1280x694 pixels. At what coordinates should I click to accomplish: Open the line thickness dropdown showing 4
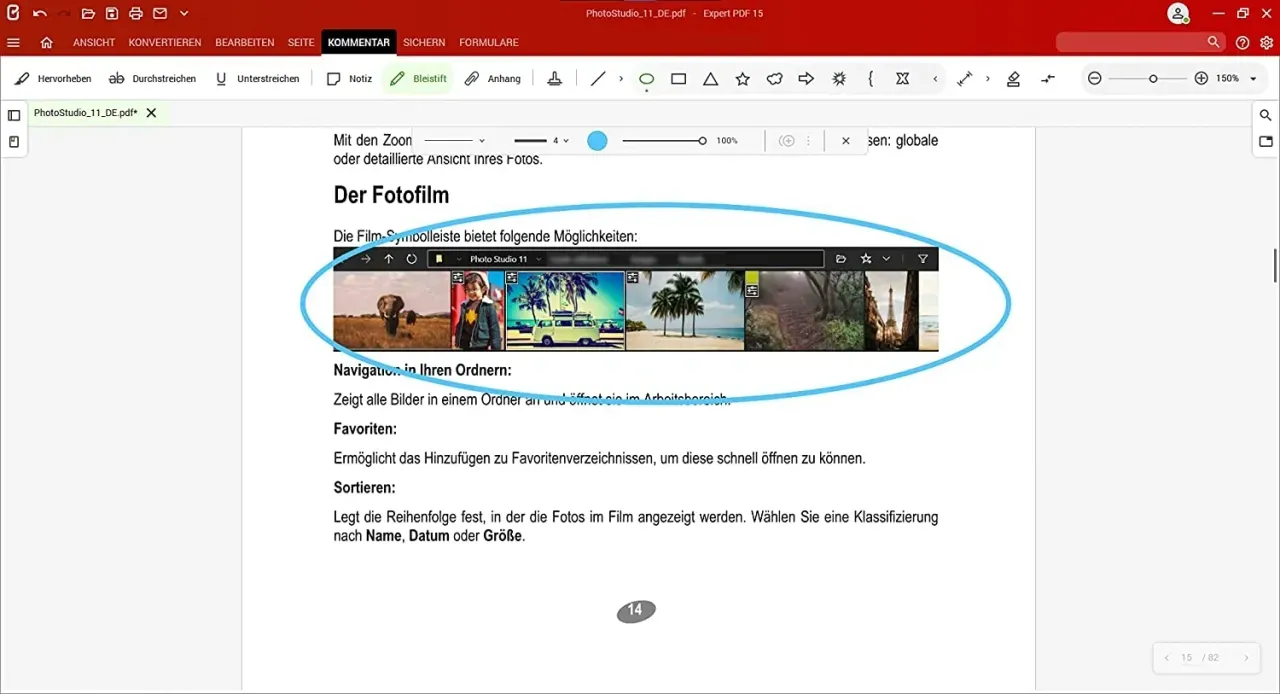point(542,141)
